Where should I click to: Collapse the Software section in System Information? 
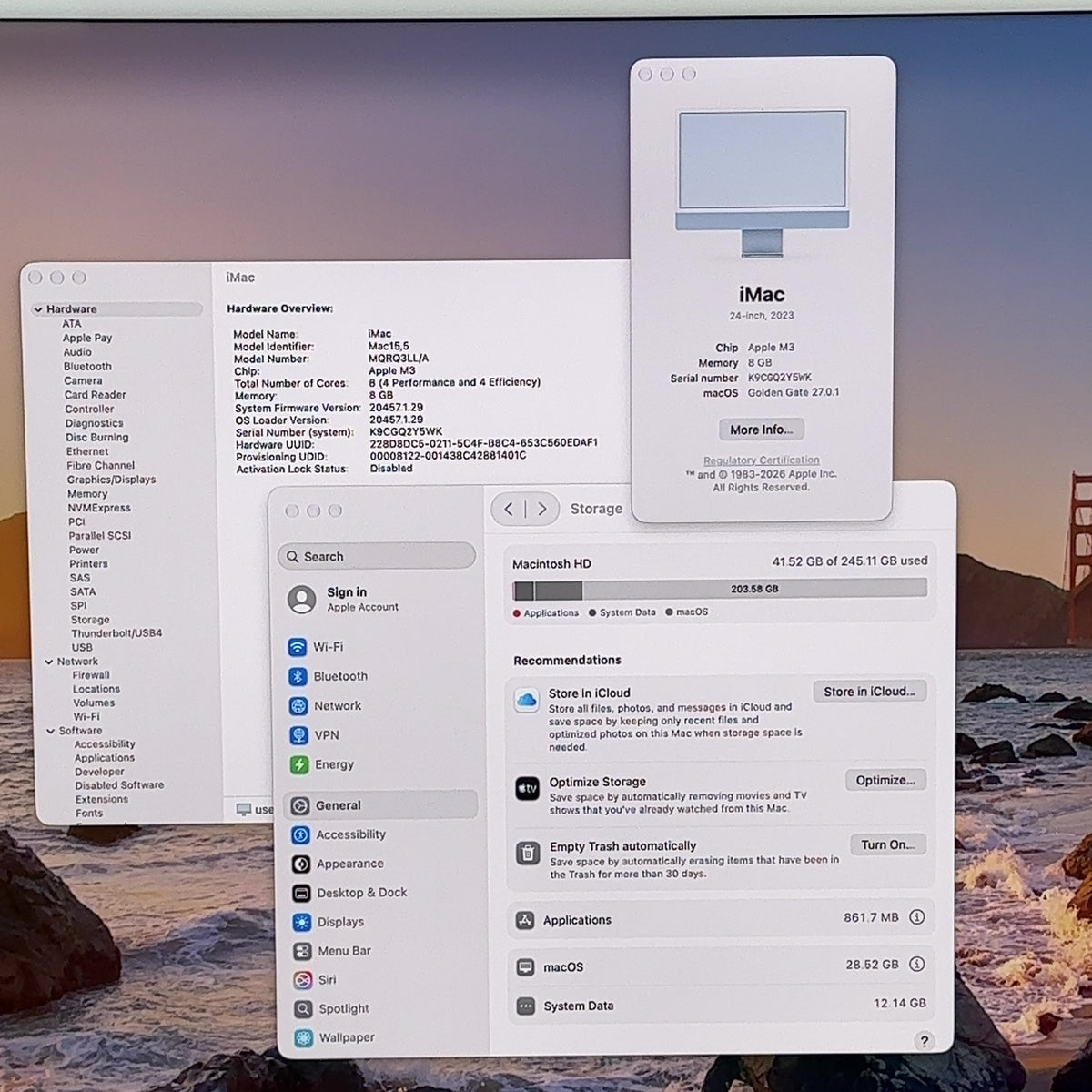coord(51,731)
